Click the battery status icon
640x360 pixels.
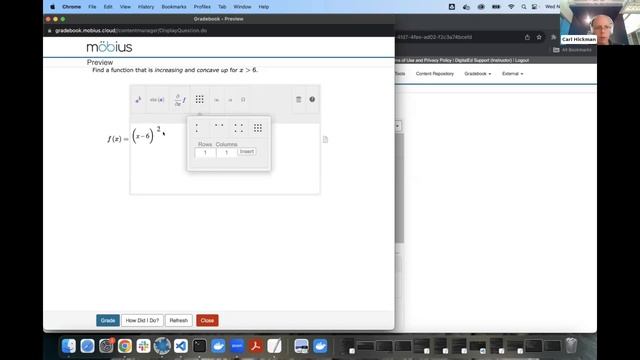coord(496,7)
